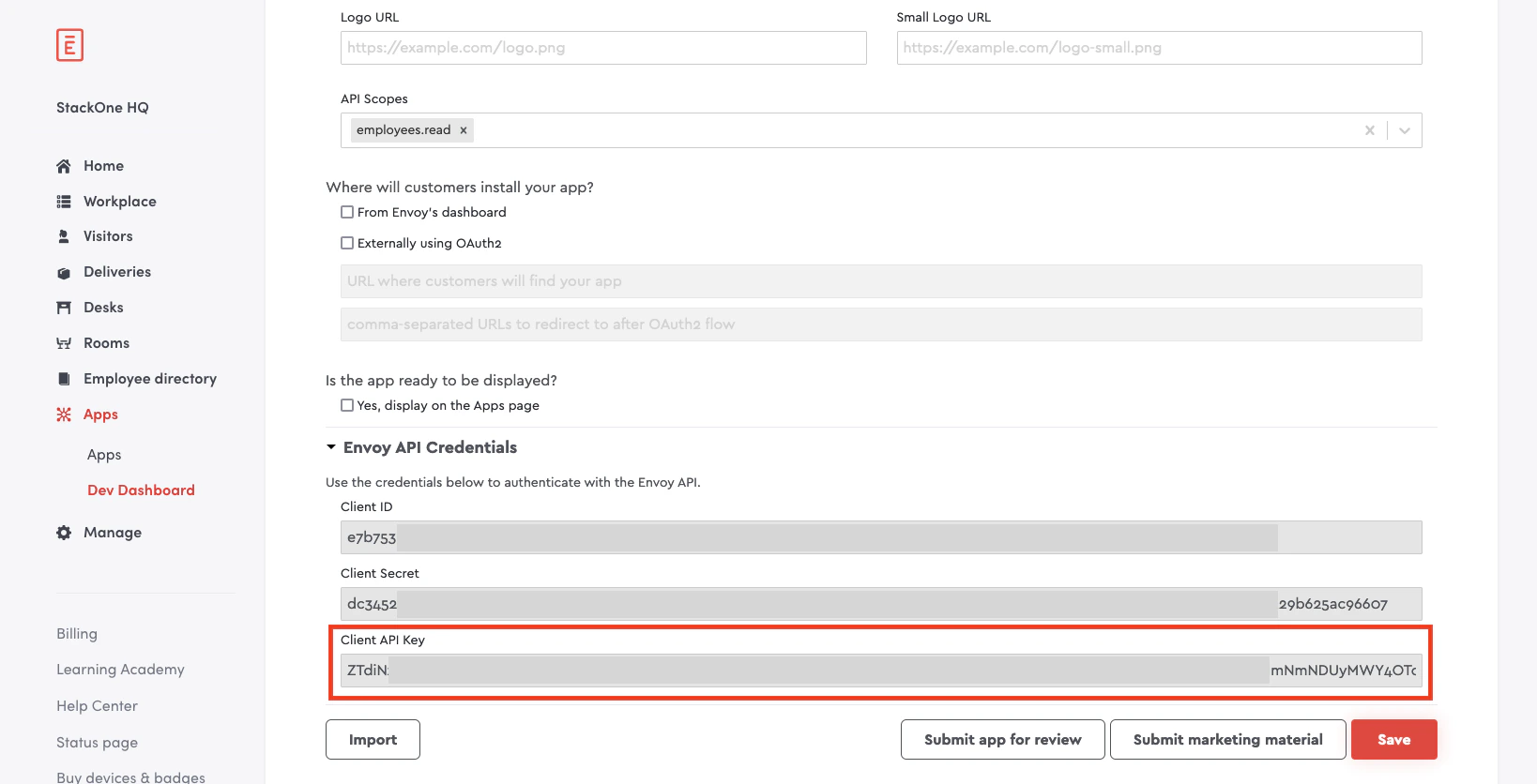Click Submit app for review
Screen dimensions: 1537x784
(x=1002, y=739)
